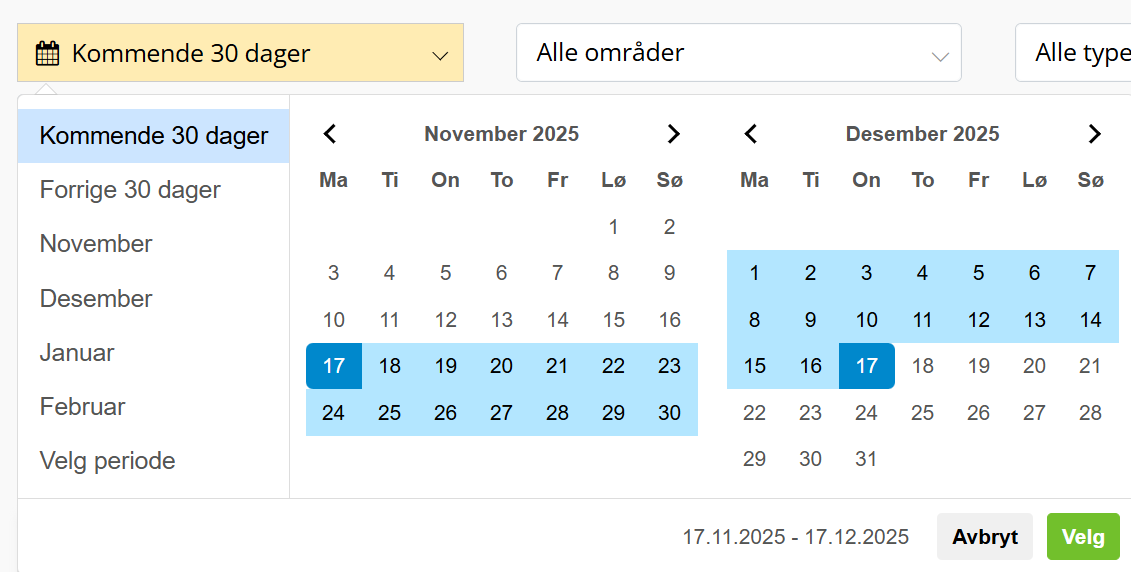Image resolution: width=1131 pixels, height=572 pixels.
Task: Click right arrow beside Desember 2025
Action: click(1094, 134)
